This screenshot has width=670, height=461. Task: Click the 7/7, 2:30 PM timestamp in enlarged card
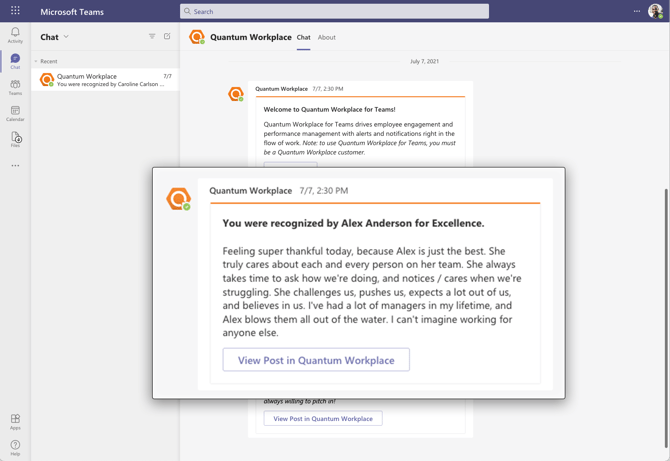pyautogui.click(x=323, y=191)
